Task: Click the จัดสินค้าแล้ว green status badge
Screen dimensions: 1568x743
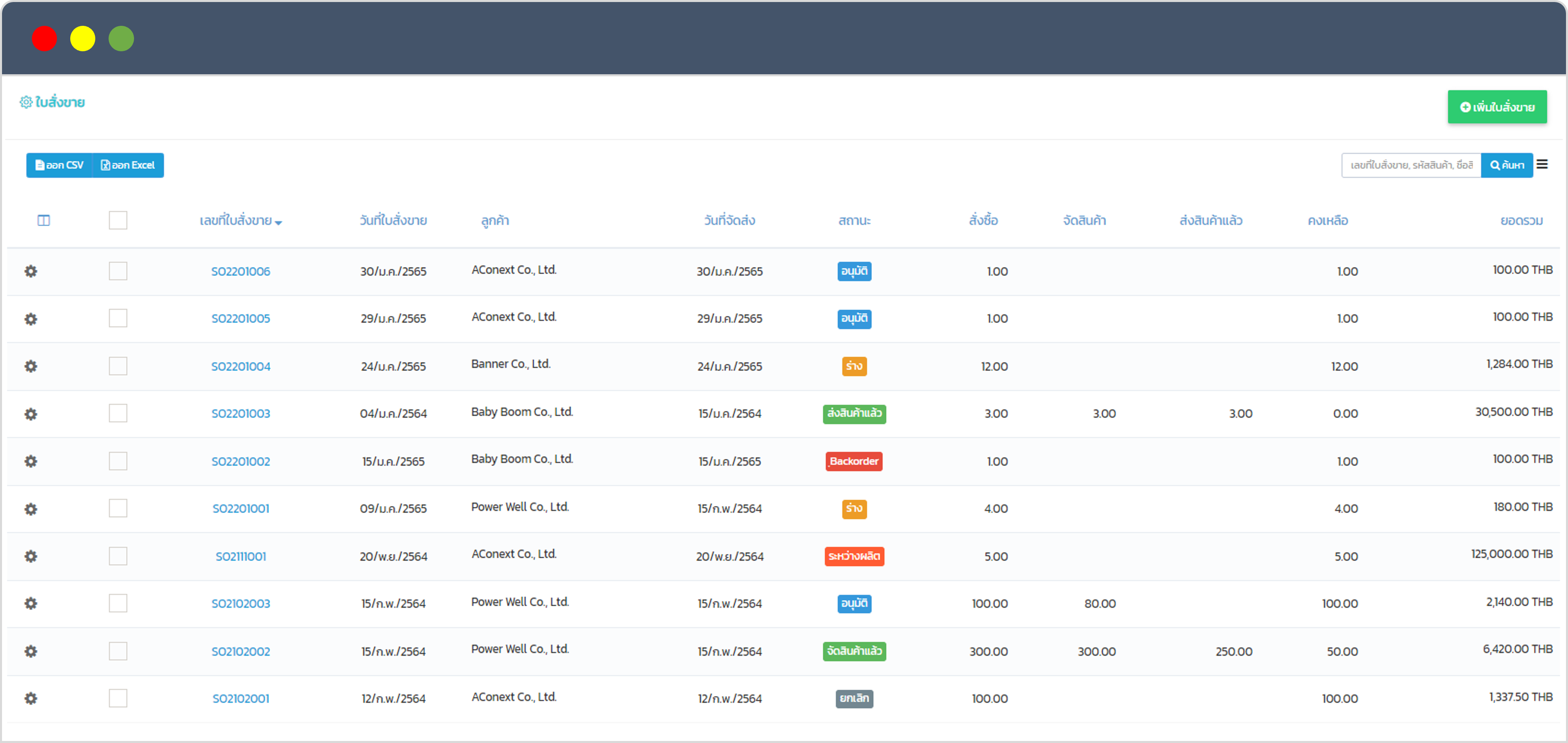Action: point(854,651)
